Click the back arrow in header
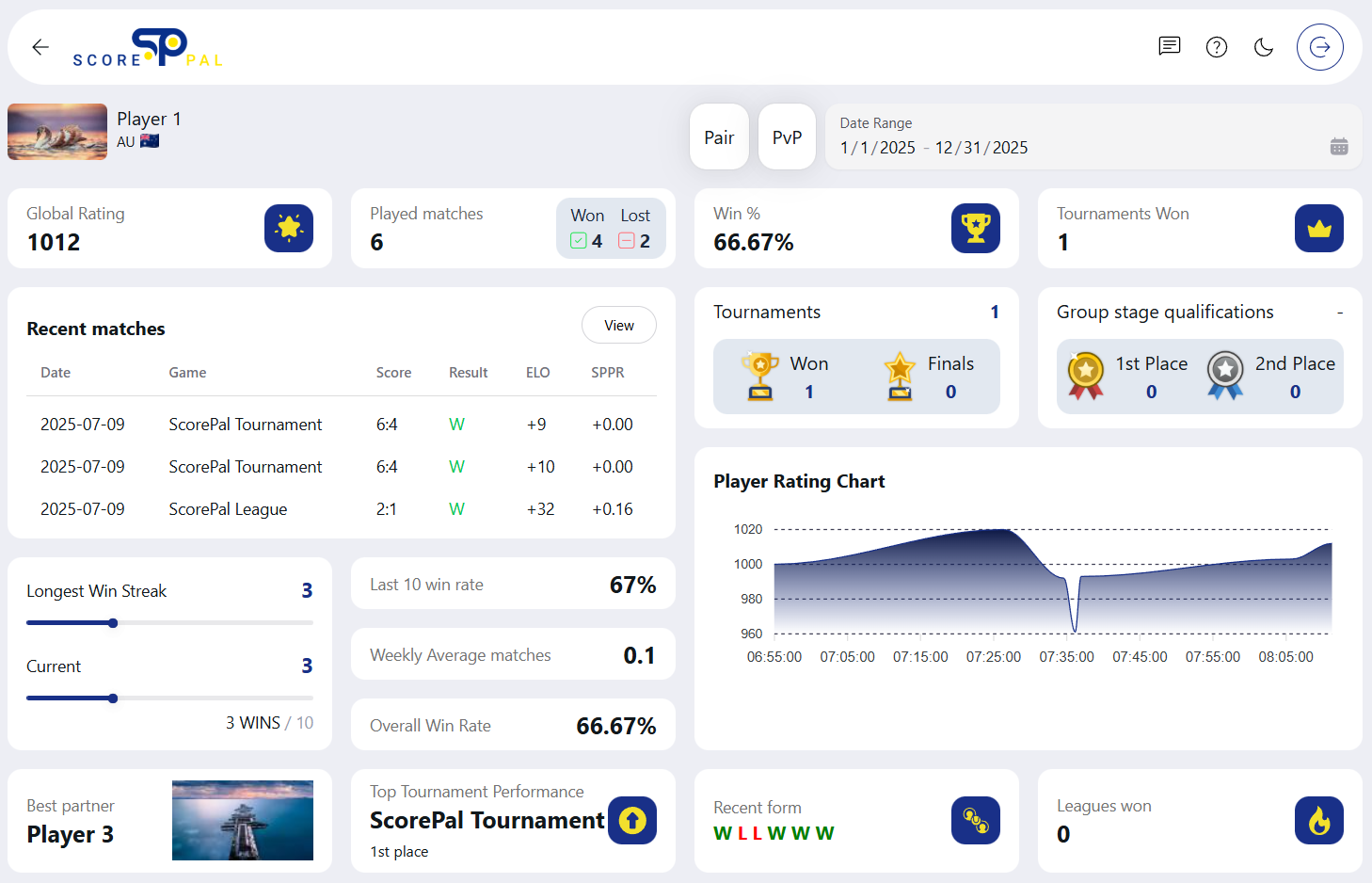1372x883 pixels. pyautogui.click(x=40, y=47)
